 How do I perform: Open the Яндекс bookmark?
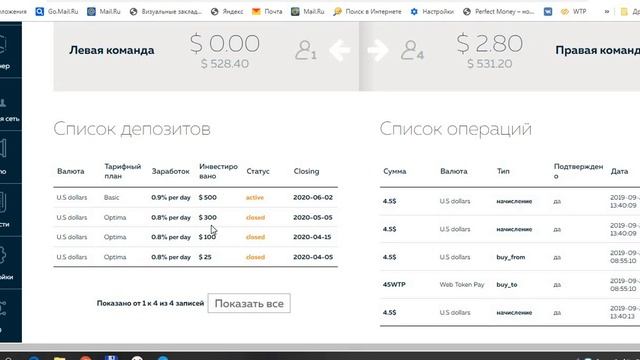pyautogui.click(x=227, y=11)
